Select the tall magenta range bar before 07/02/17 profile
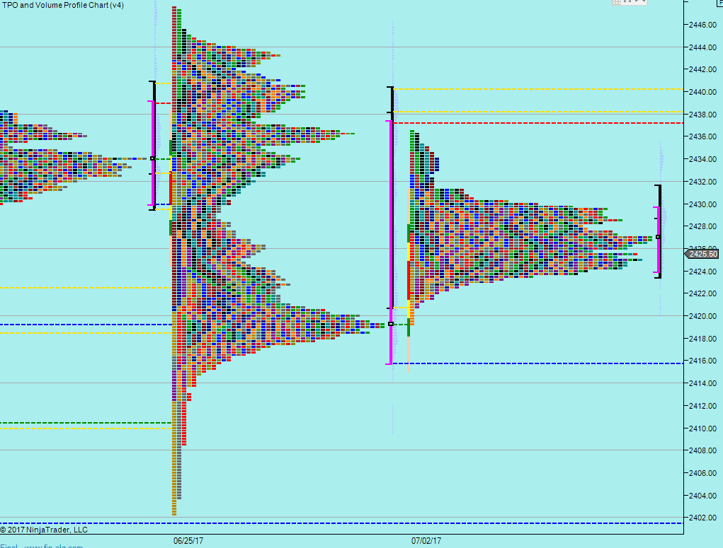The image size is (723, 548). click(x=389, y=240)
